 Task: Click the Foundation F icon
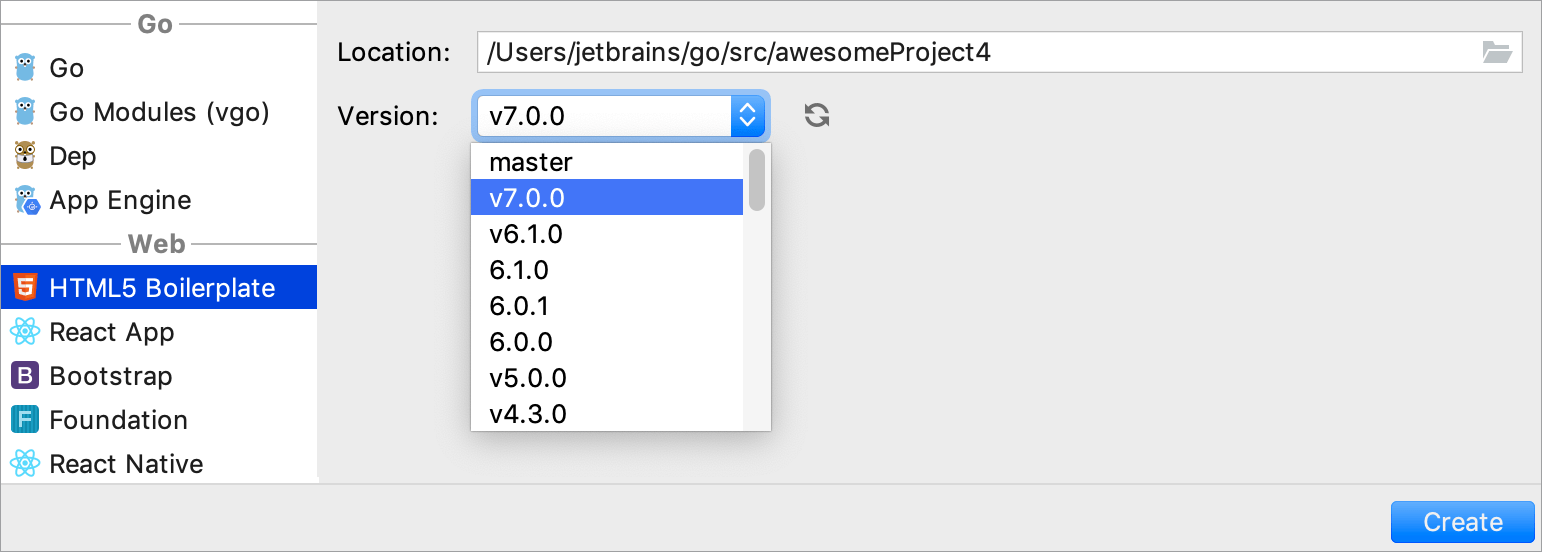[x=25, y=420]
